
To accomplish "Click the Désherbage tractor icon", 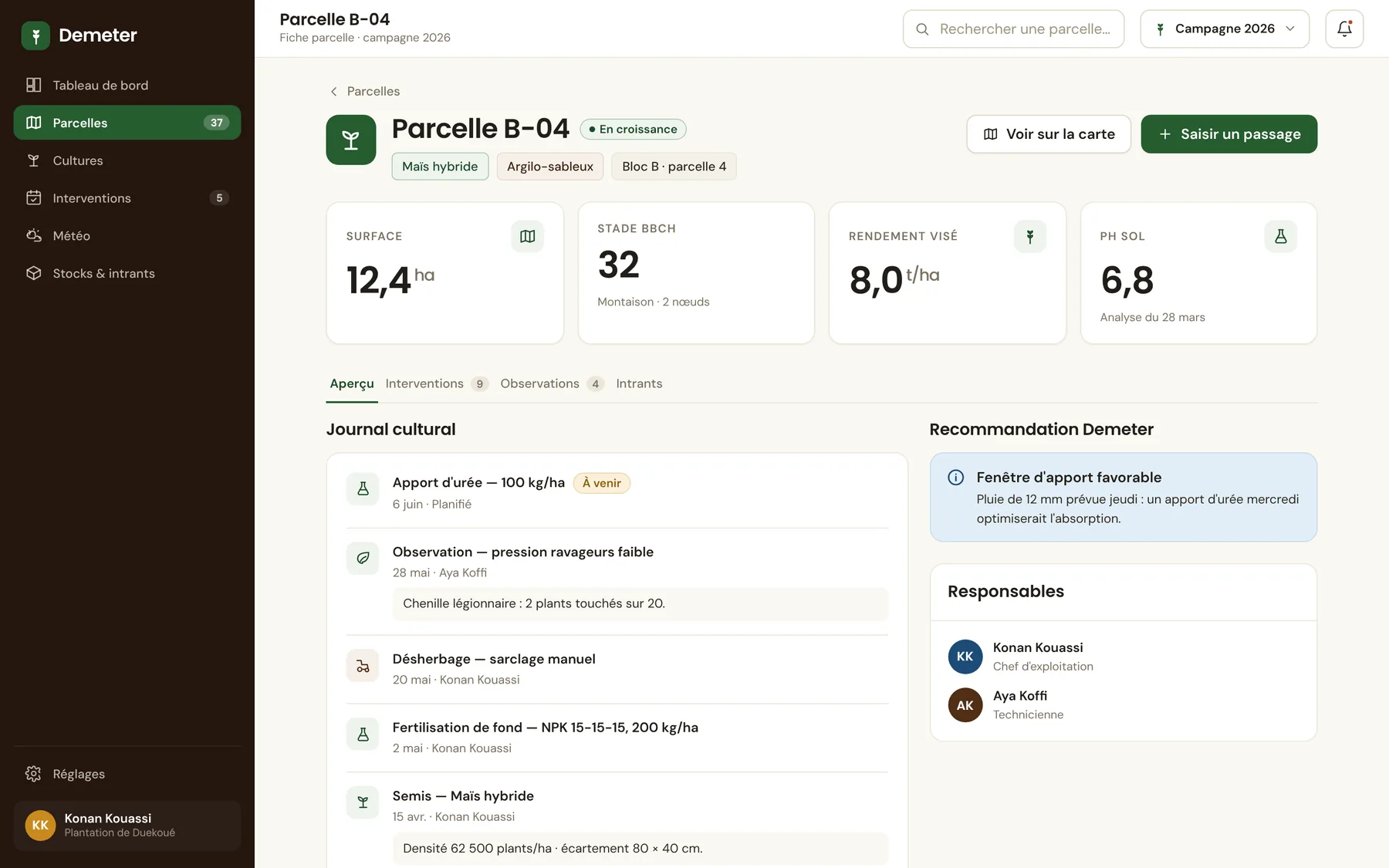I will [x=363, y=665].
